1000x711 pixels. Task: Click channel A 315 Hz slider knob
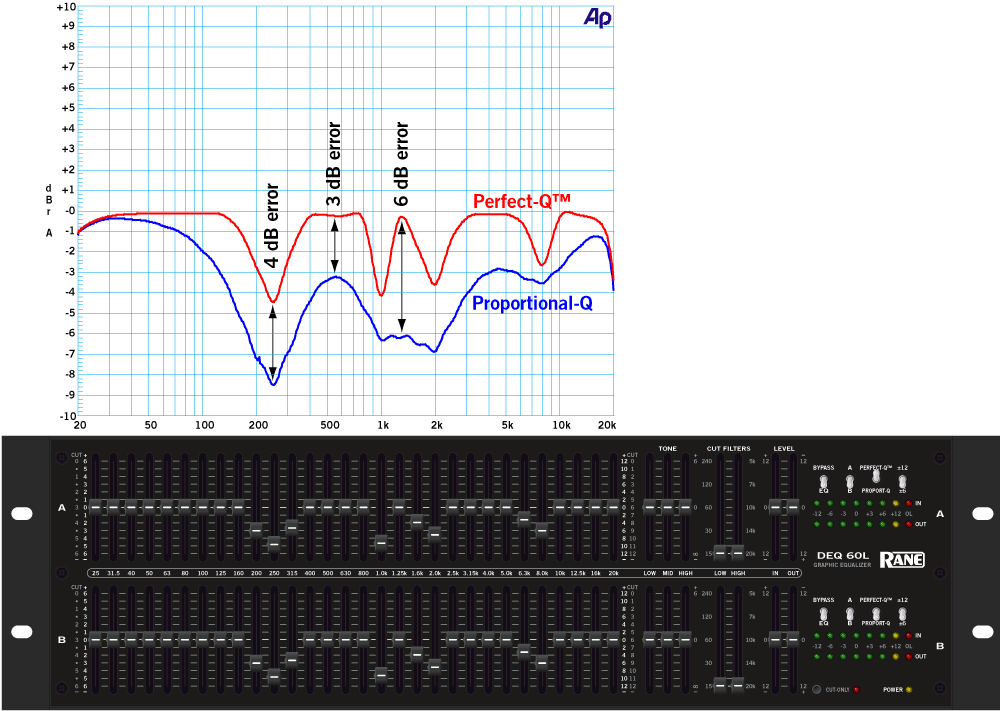click(x=291, y=527)
